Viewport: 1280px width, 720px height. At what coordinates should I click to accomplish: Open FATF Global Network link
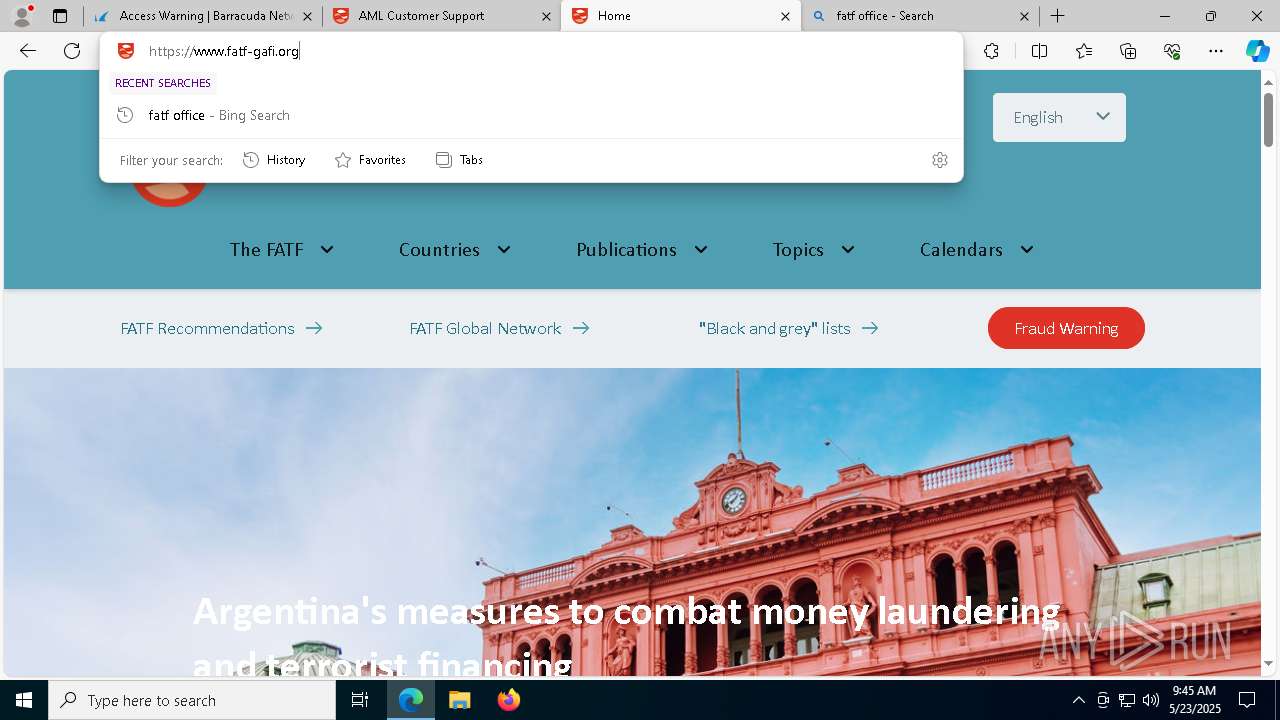click(500, 328)
